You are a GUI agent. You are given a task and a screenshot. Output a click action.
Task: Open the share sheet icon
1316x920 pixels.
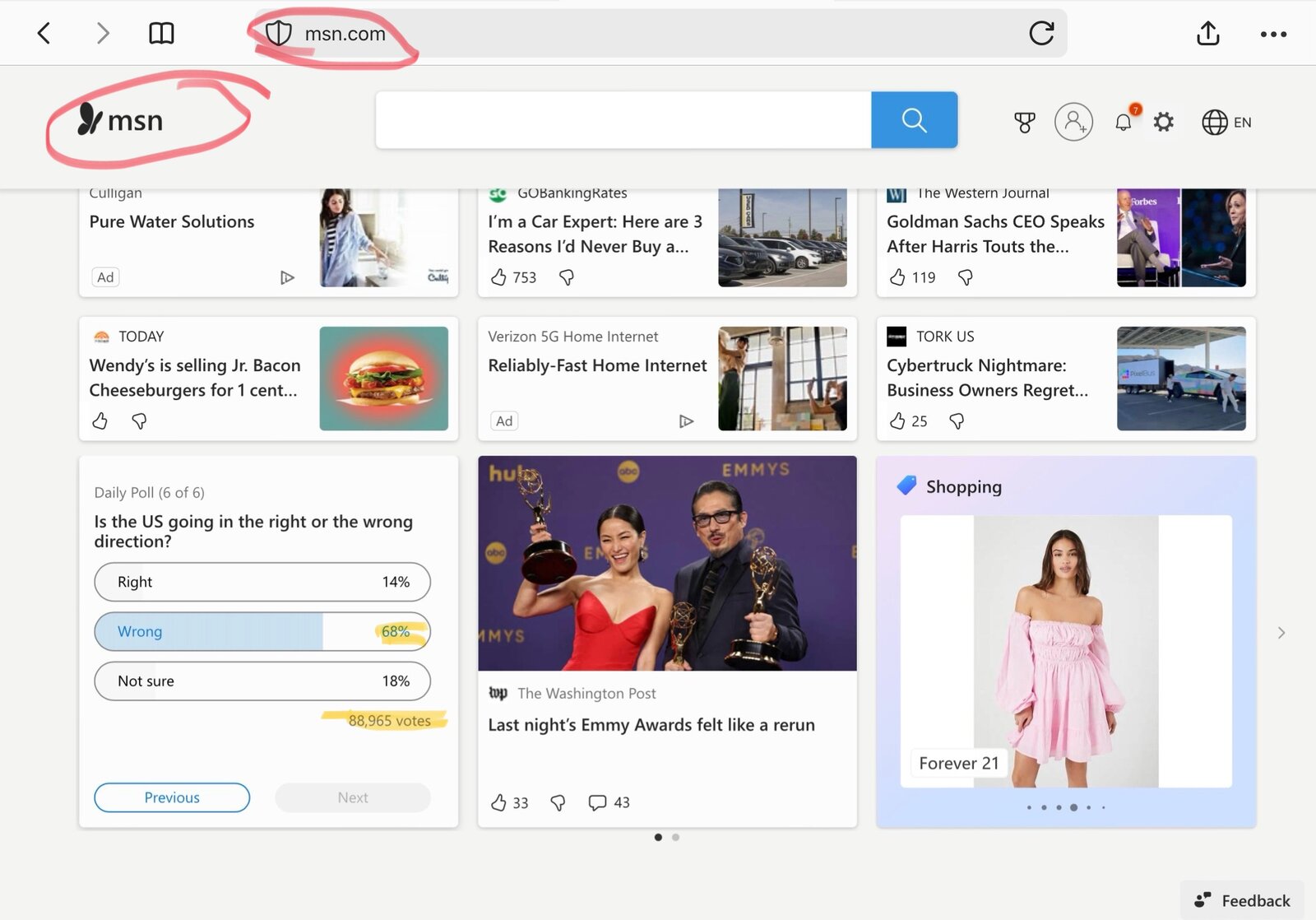click(1207, 33)
